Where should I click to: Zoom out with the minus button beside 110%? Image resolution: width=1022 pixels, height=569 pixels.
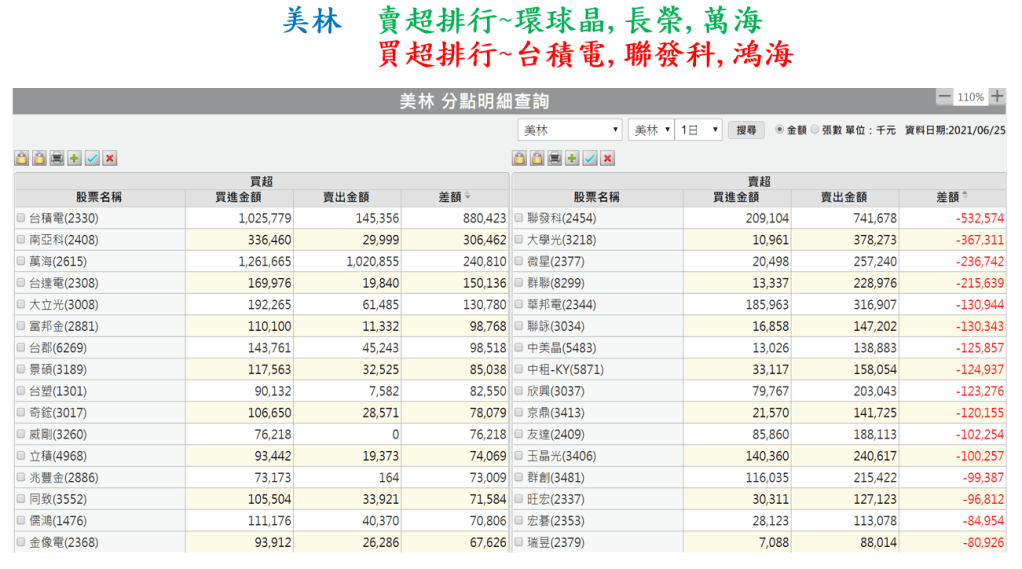(945, 97)
